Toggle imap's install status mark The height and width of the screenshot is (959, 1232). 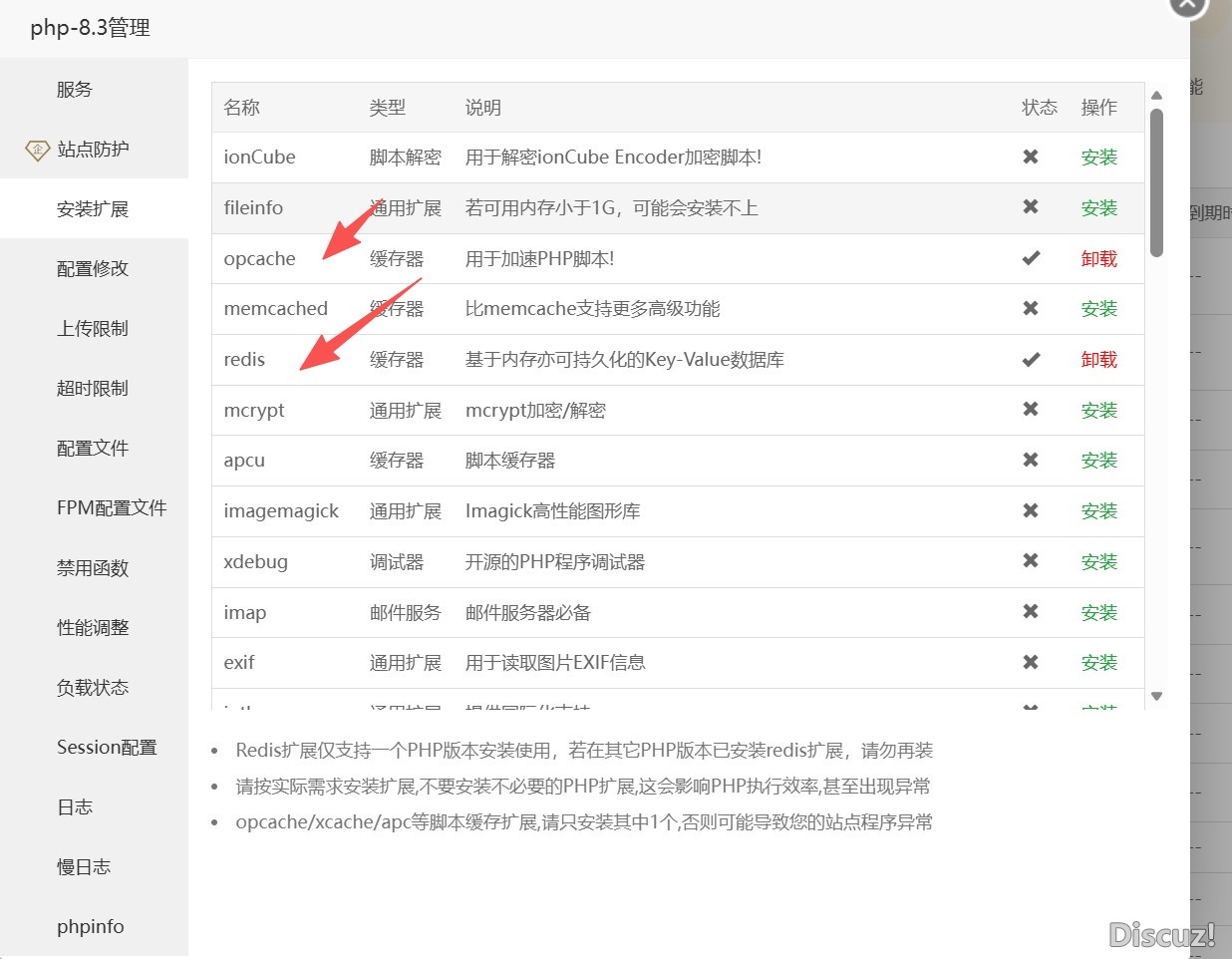point(1031,611)
